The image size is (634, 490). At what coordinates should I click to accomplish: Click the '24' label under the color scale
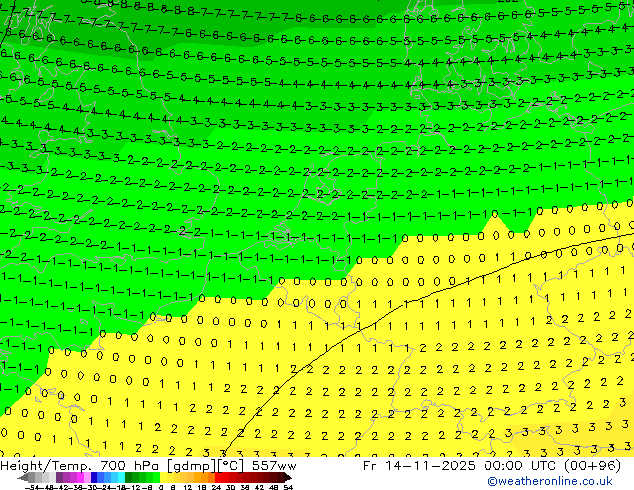(x=216, y=488)
